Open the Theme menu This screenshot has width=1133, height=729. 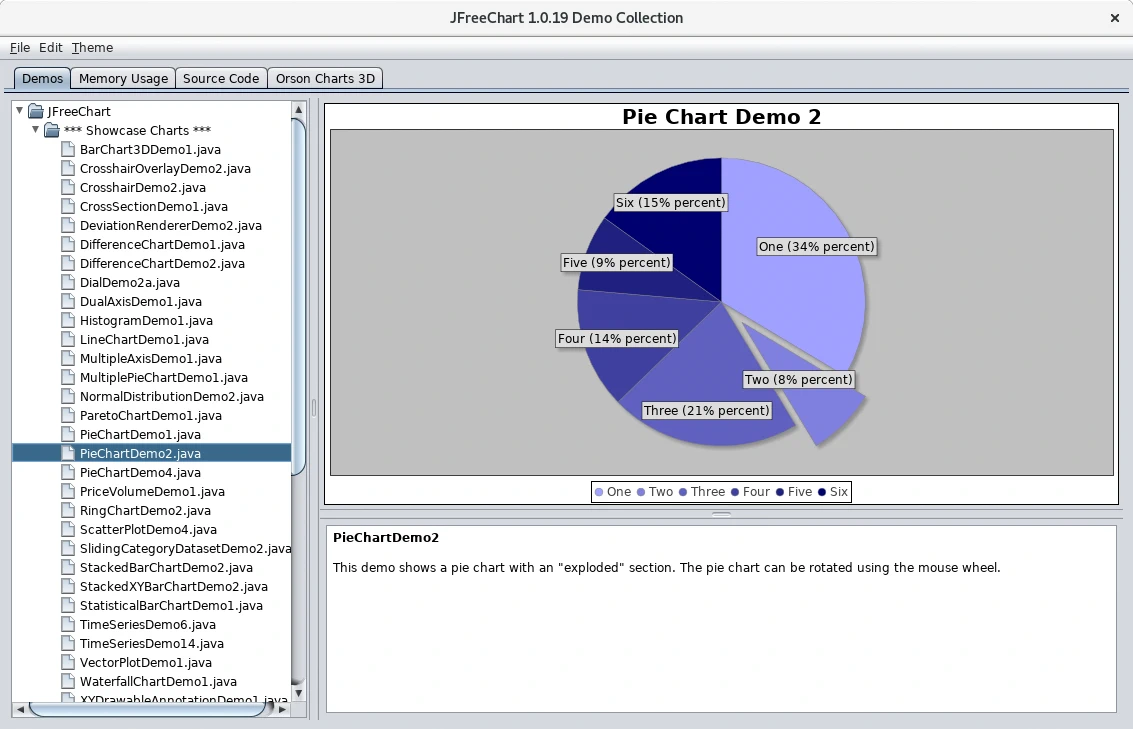pyautogui.click(x=92, y=47)
